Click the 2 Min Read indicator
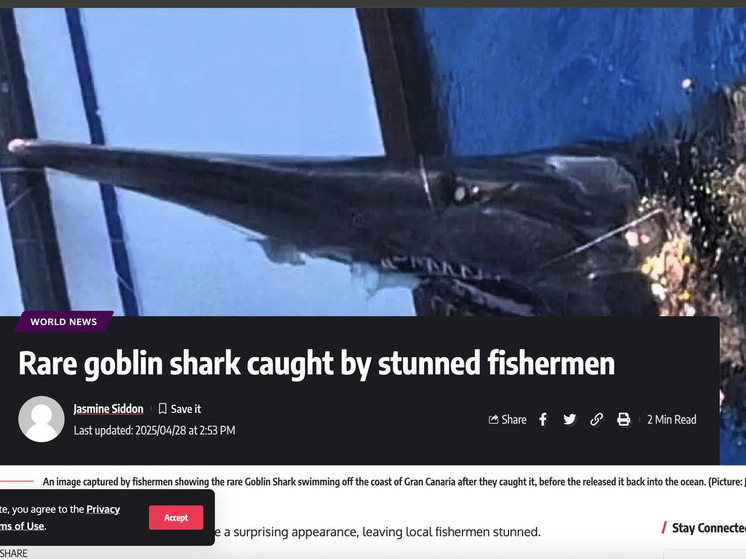 click(672, 420)
